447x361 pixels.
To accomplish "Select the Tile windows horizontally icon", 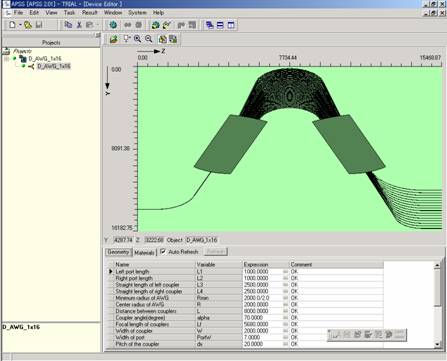I will coord(220,25).
